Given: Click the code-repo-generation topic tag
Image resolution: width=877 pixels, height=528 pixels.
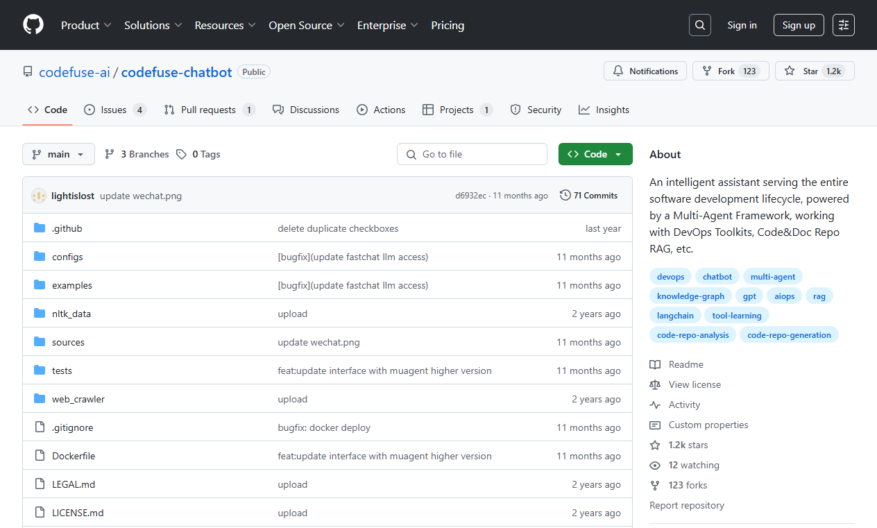Looking at the screenshot, I should 789,335.
